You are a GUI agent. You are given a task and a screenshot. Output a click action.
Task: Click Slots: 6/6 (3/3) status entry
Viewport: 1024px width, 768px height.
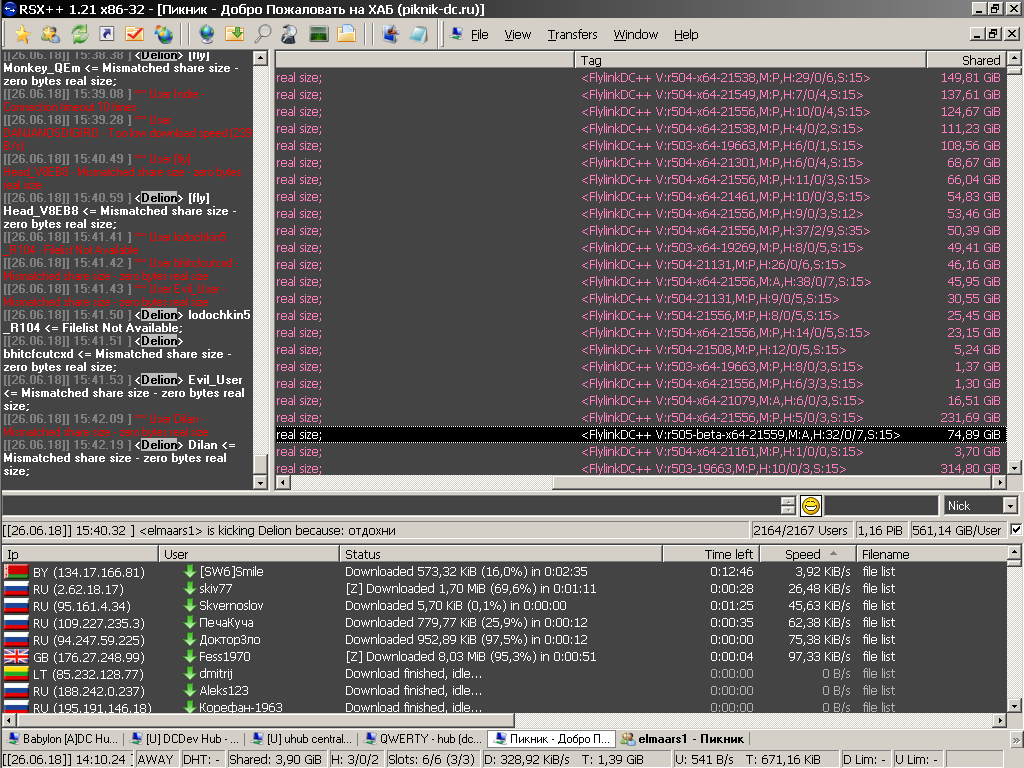(x=432, y=759)
